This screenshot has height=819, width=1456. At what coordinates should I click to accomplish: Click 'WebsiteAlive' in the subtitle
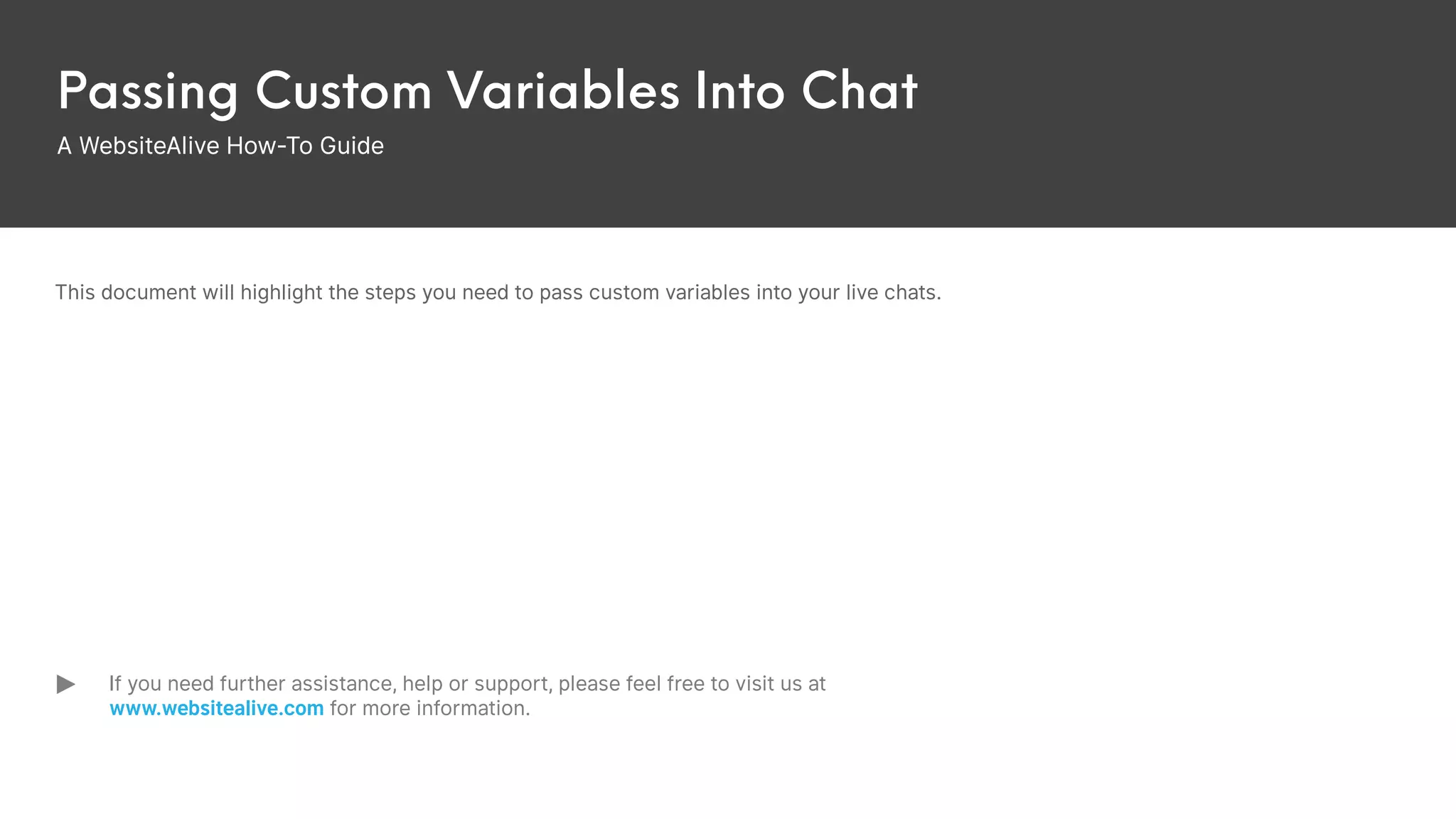pyautogui.click(x=149, y=146)
